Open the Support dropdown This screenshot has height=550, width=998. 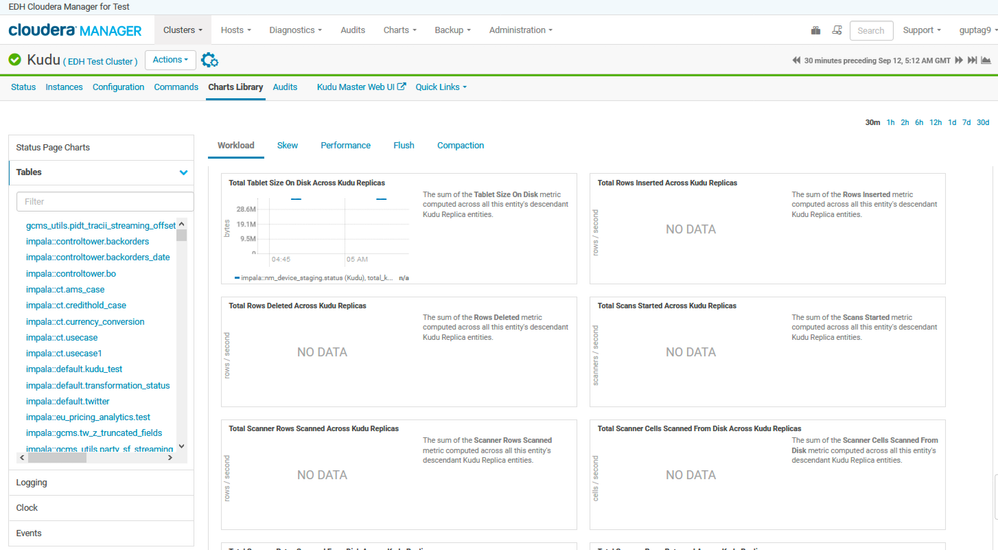point(922,30)
